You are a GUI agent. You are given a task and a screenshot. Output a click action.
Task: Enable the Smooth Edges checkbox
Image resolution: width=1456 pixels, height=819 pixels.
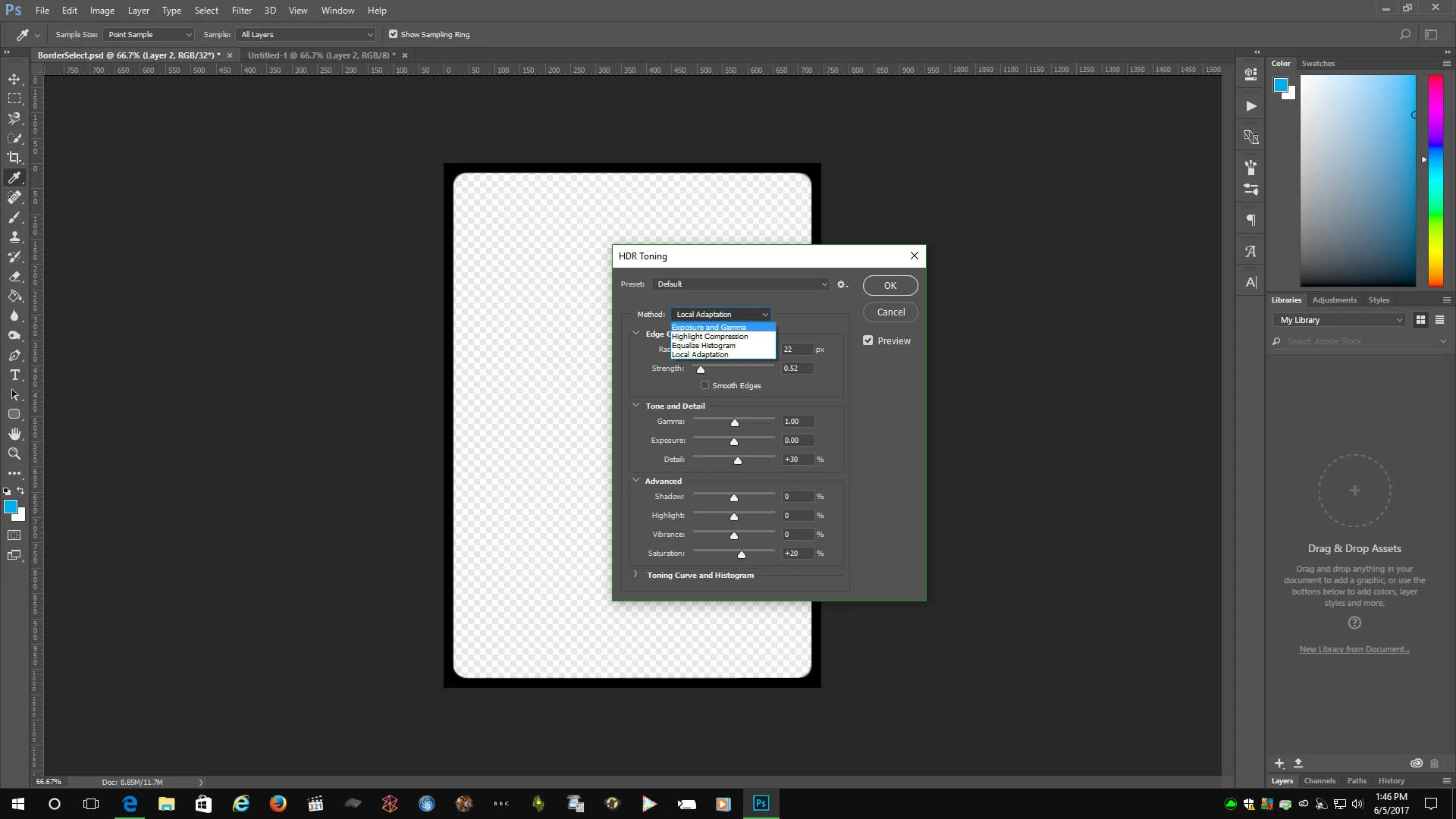pyautogui.click(x=705, y=385)
